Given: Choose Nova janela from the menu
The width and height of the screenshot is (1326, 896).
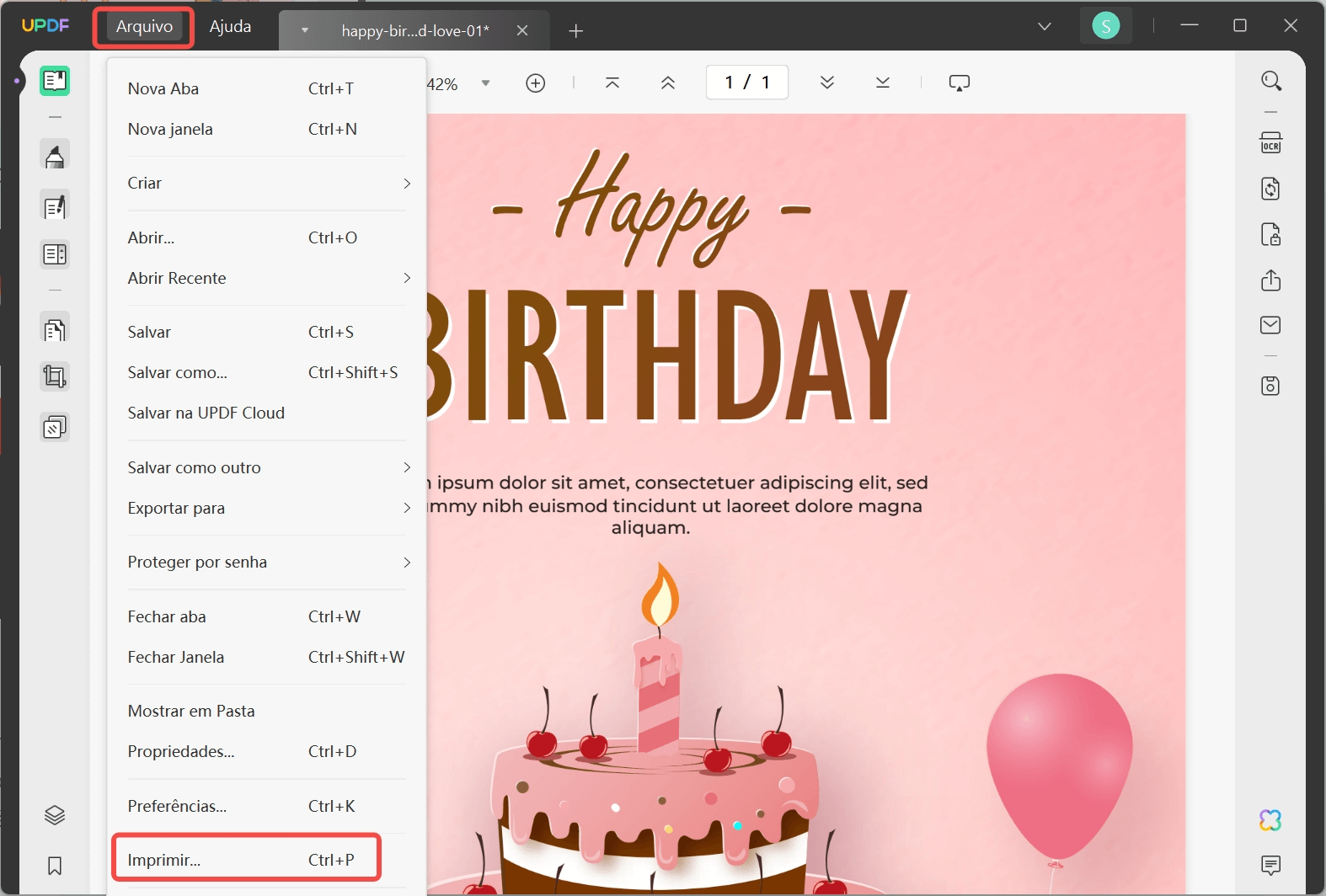Looking at the screenshot, I should point(267,129).
